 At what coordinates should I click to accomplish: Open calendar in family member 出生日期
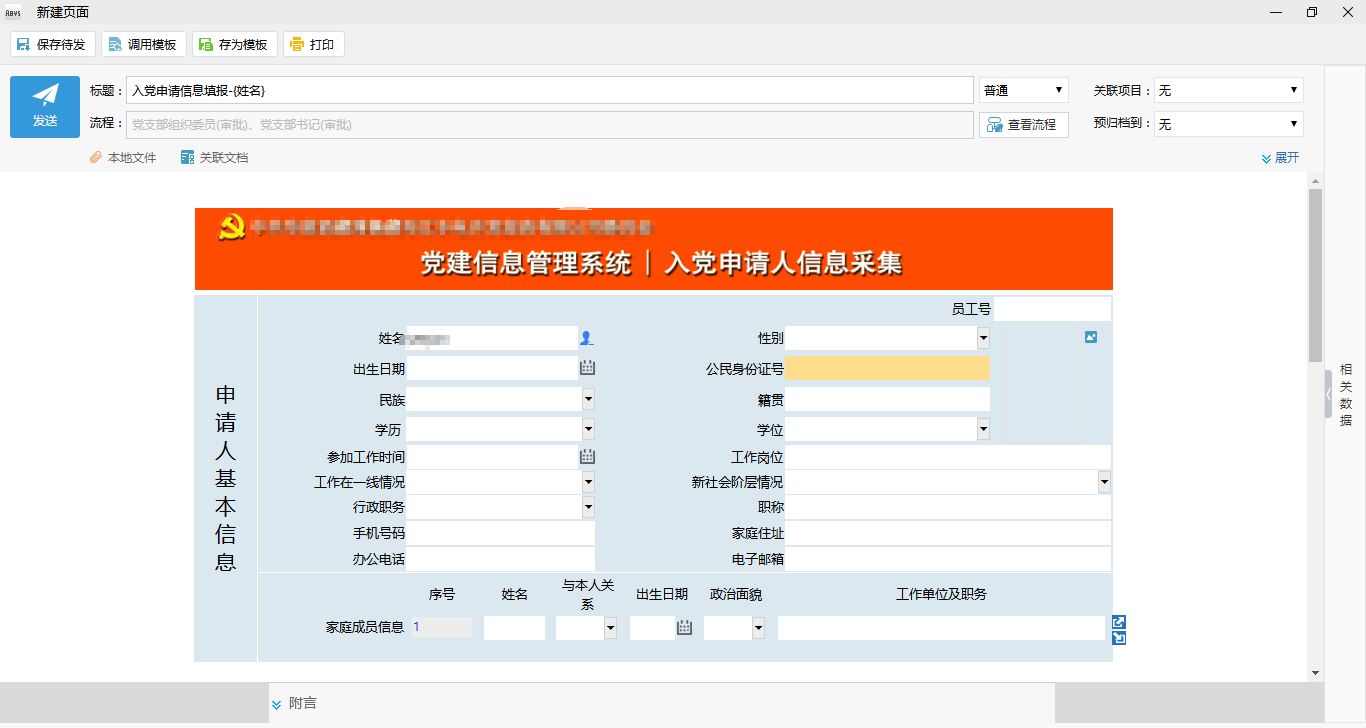click(x=684, y=628)
